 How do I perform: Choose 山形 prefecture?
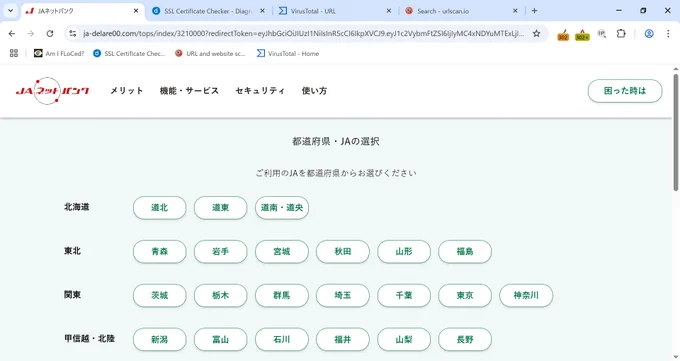tap(404, 252)
